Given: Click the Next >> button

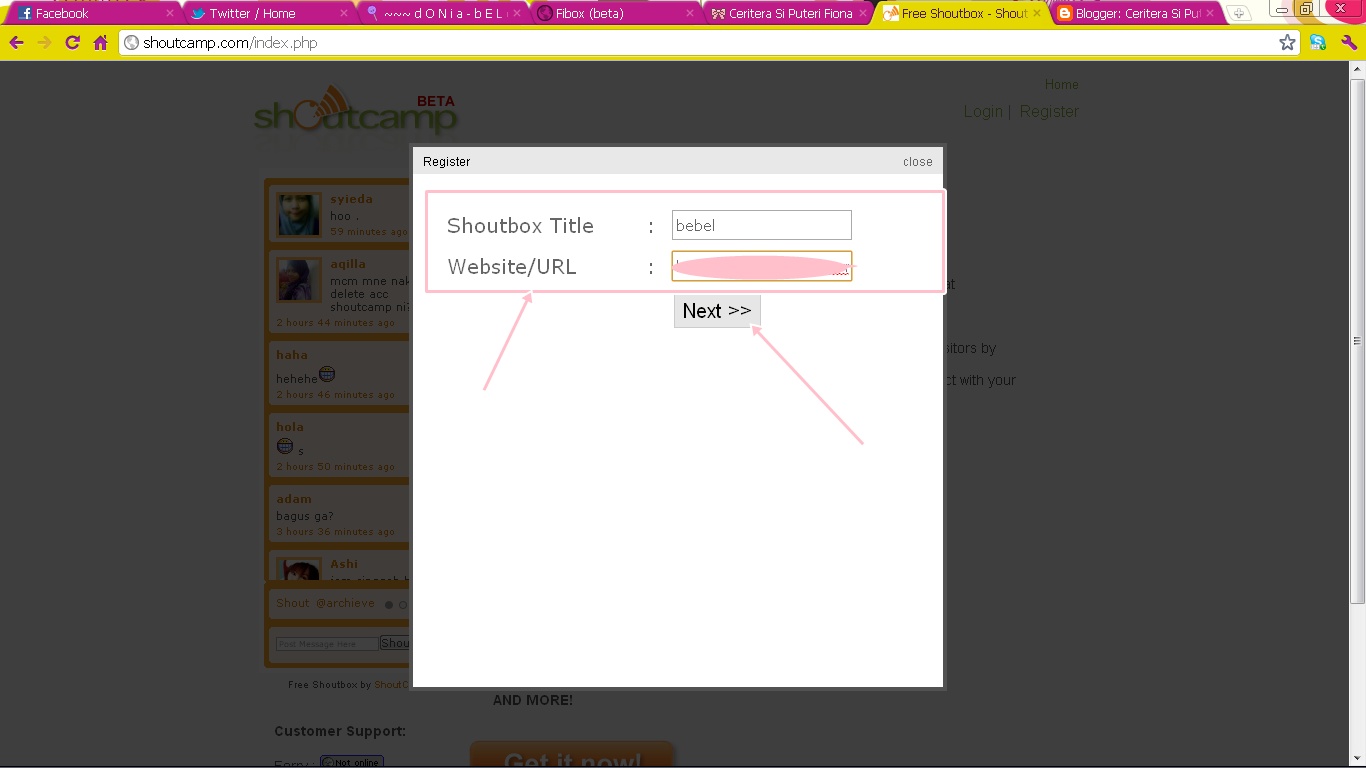Looking at the screenshot, I should pyautogui.click(x=717, y=311).
